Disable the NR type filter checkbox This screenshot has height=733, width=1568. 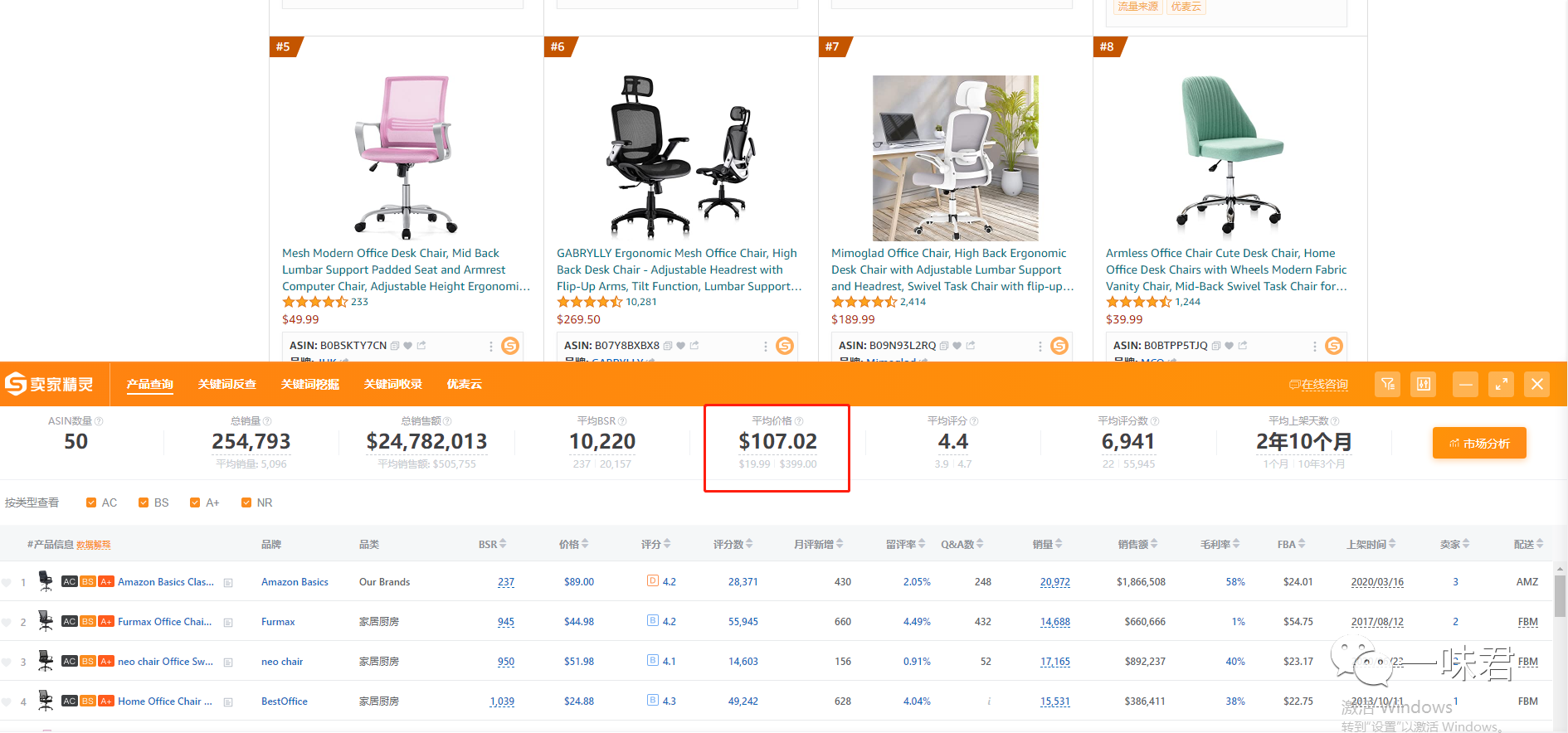point(246,502)
